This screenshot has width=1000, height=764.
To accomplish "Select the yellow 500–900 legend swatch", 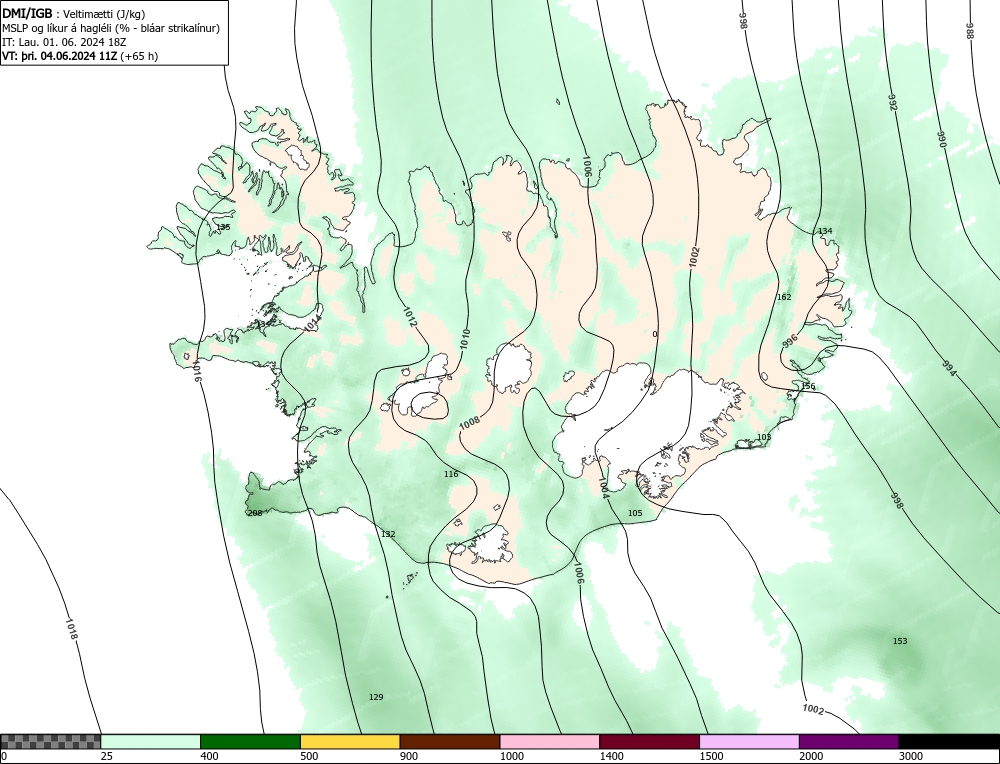I will pyautogui.click(x=350, y=741).
